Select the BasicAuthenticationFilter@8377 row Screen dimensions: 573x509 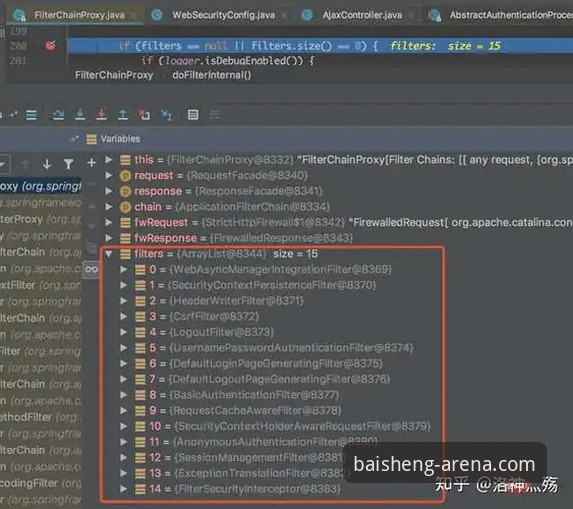[237, 395]
